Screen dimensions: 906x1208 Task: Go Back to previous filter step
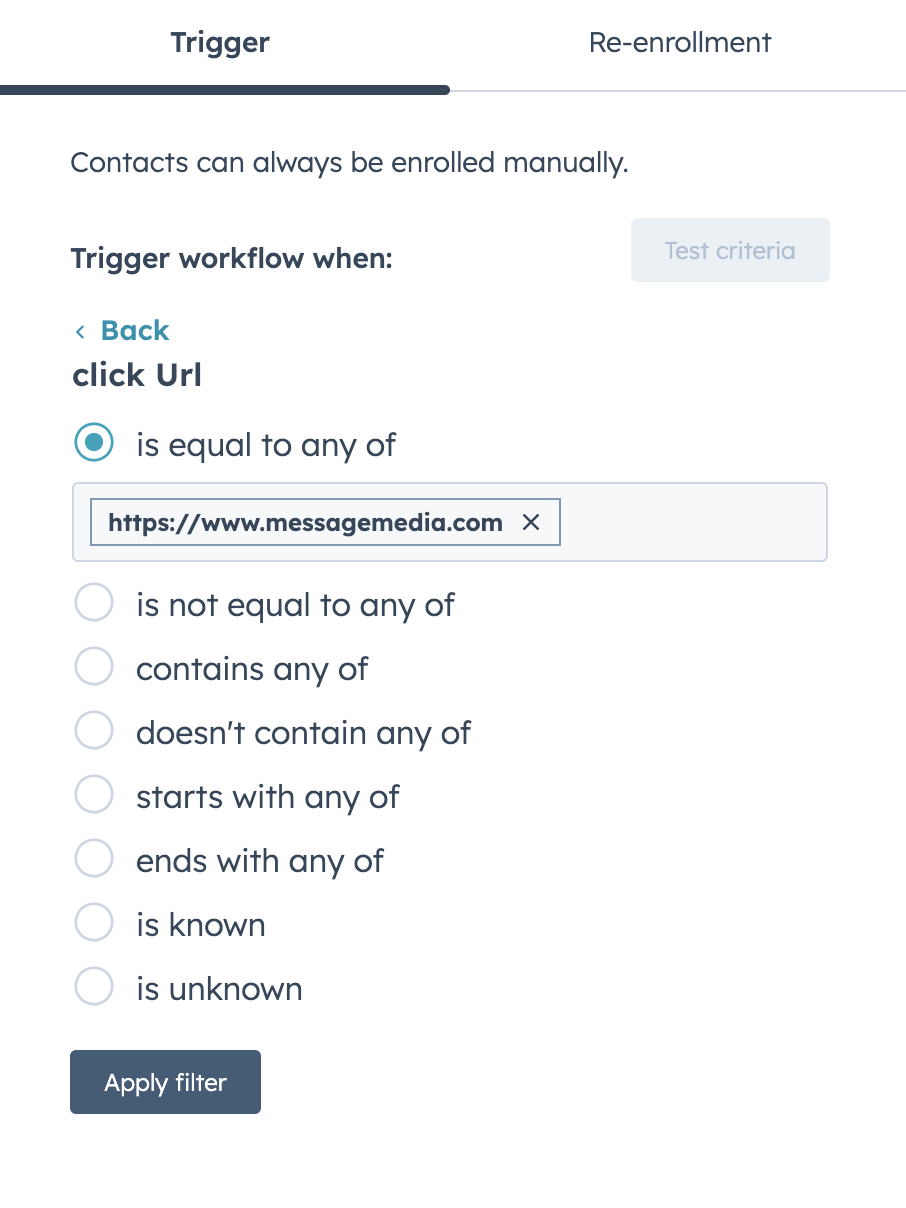[122, 331]
